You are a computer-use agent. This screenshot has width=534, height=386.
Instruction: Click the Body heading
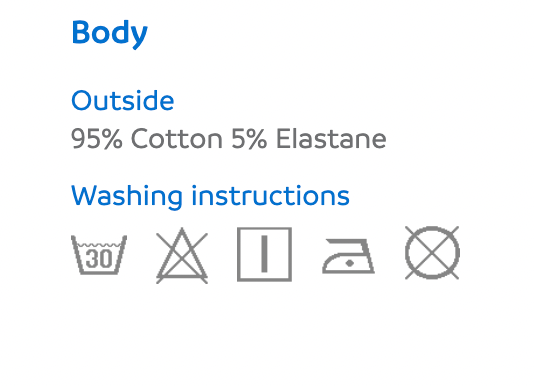(x=109, y=33)
